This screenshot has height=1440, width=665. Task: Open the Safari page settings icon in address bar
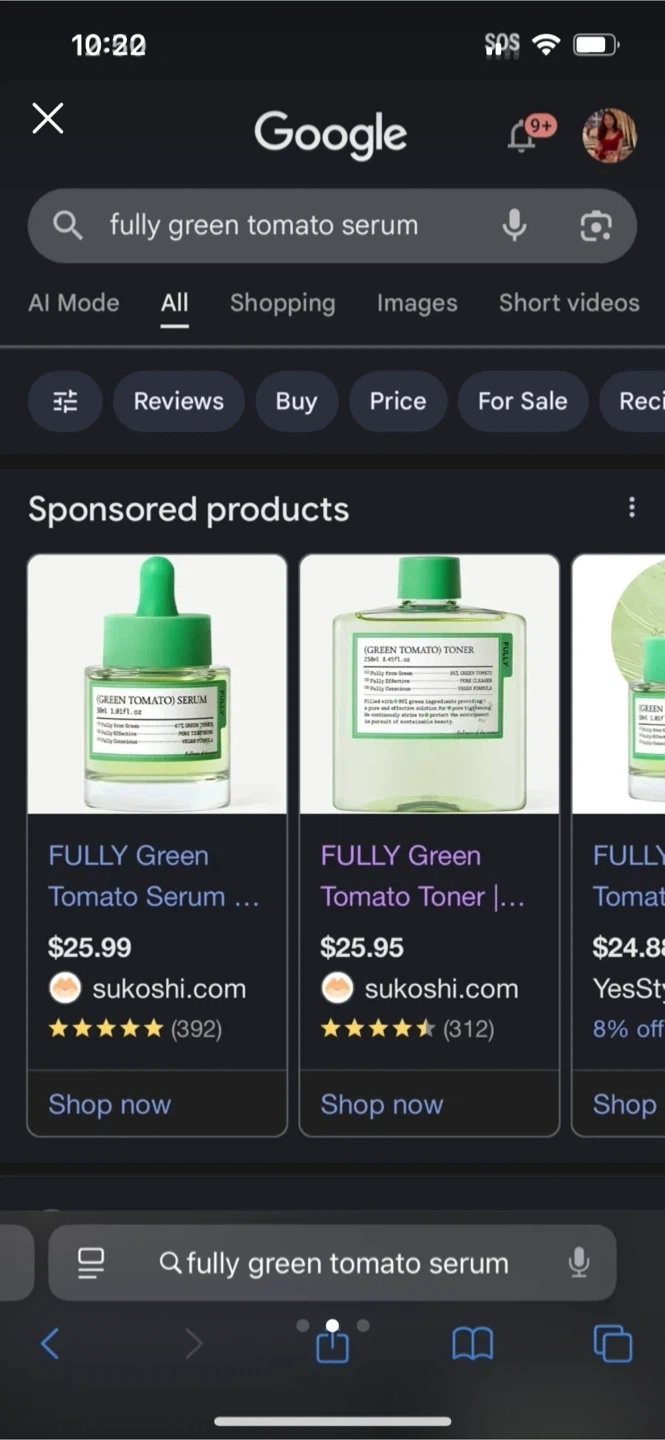91,1263
